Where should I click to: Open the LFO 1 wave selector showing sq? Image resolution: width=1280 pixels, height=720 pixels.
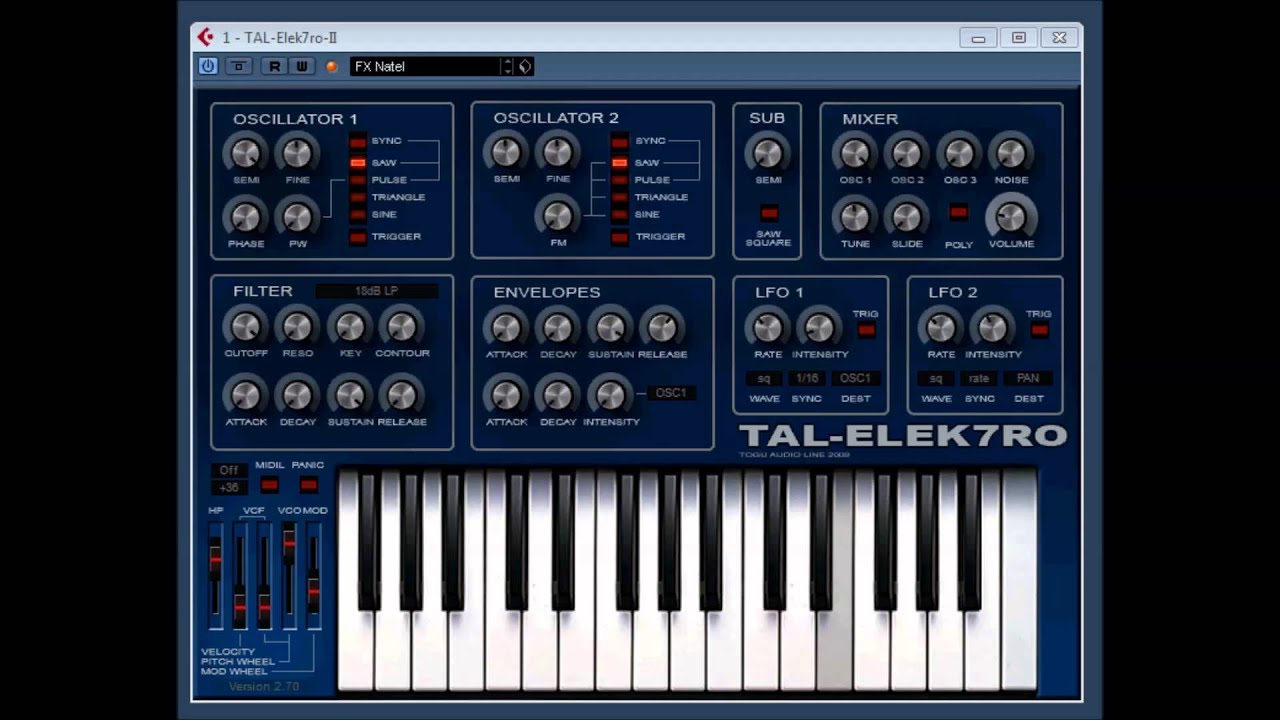(764, 379)
